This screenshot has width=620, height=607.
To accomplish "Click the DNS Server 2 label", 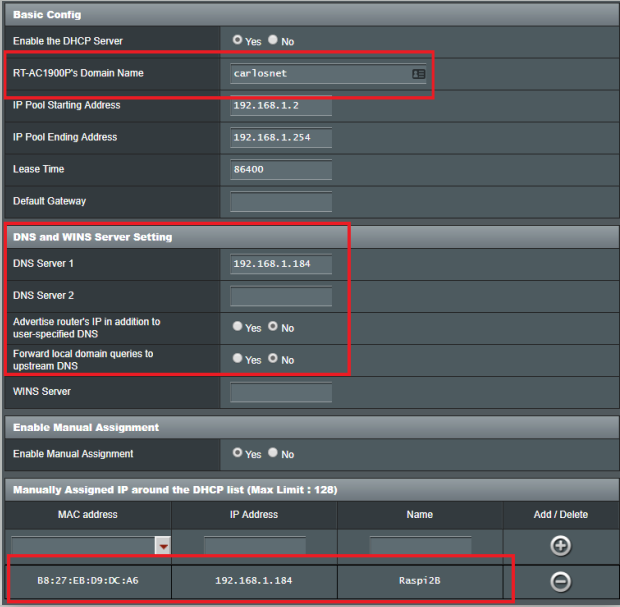I will point(43,295).
